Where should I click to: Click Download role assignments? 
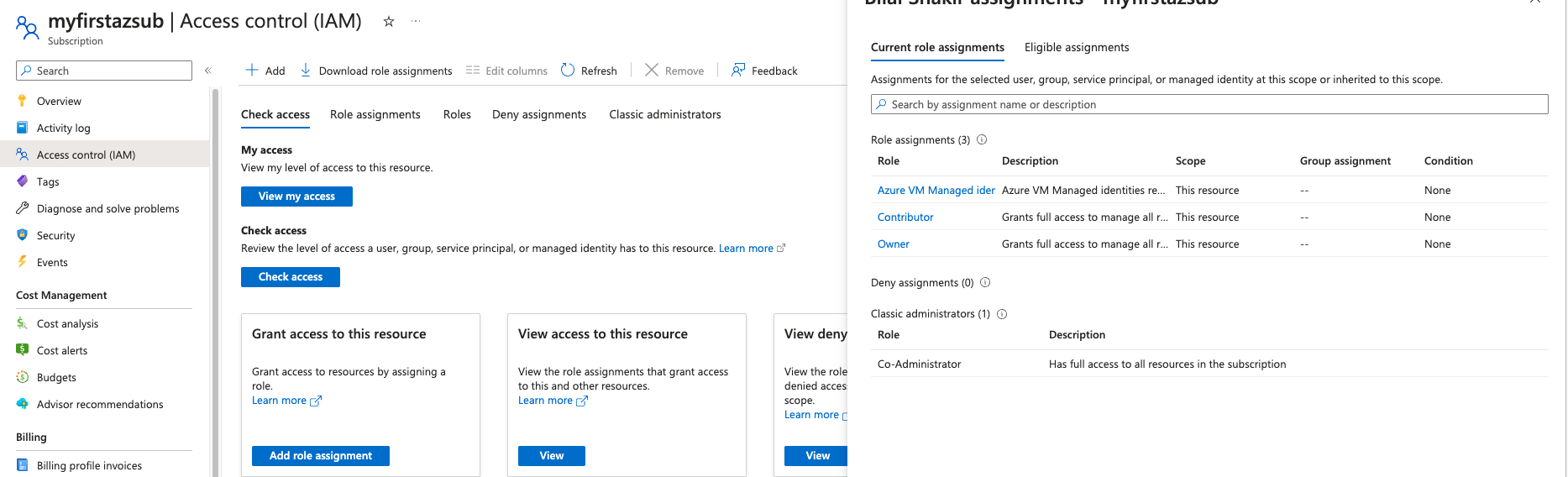click(376, 71)
